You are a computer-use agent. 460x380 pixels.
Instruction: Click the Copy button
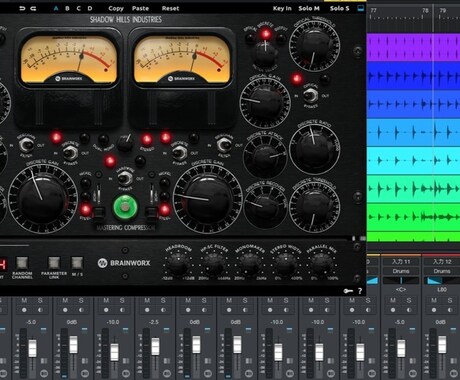click(116, 8)
